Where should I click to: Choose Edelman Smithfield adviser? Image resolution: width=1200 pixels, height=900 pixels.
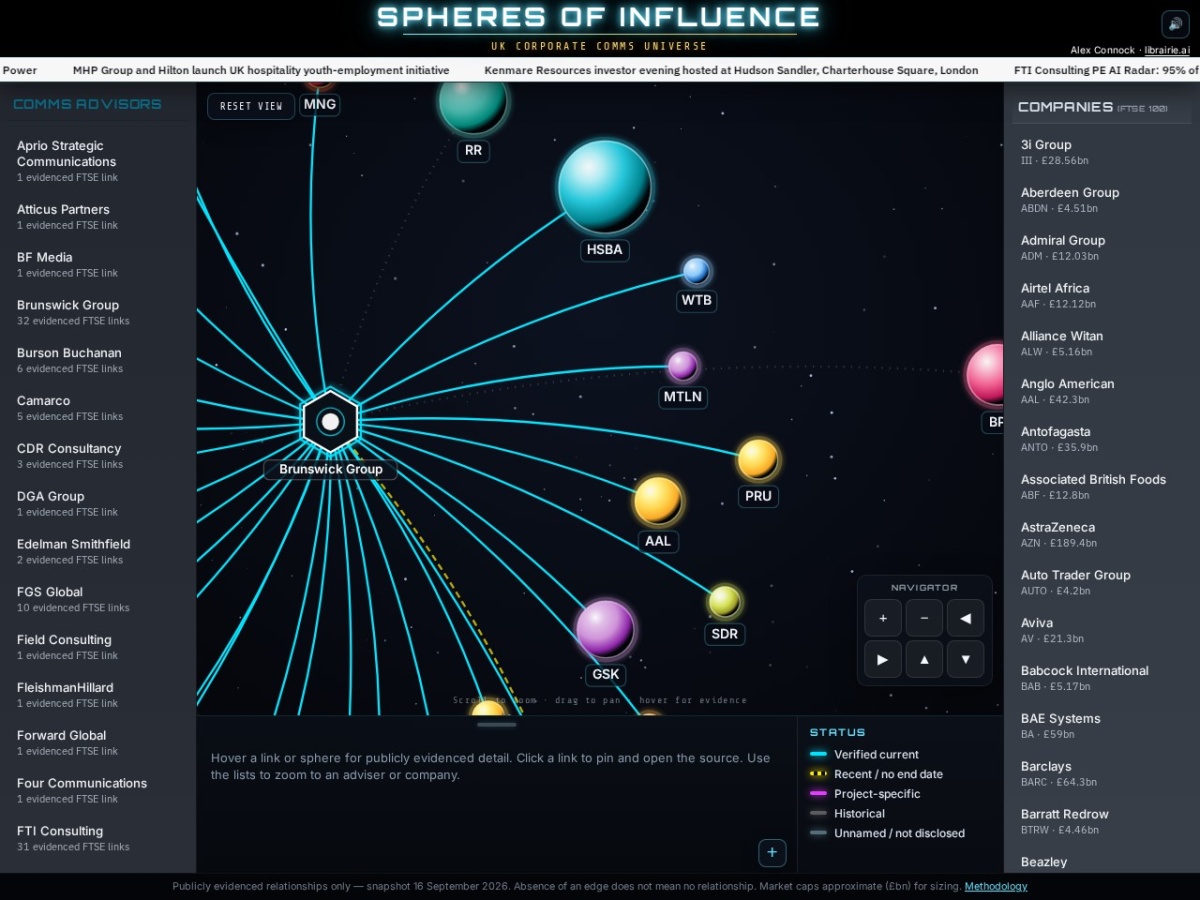98,551
